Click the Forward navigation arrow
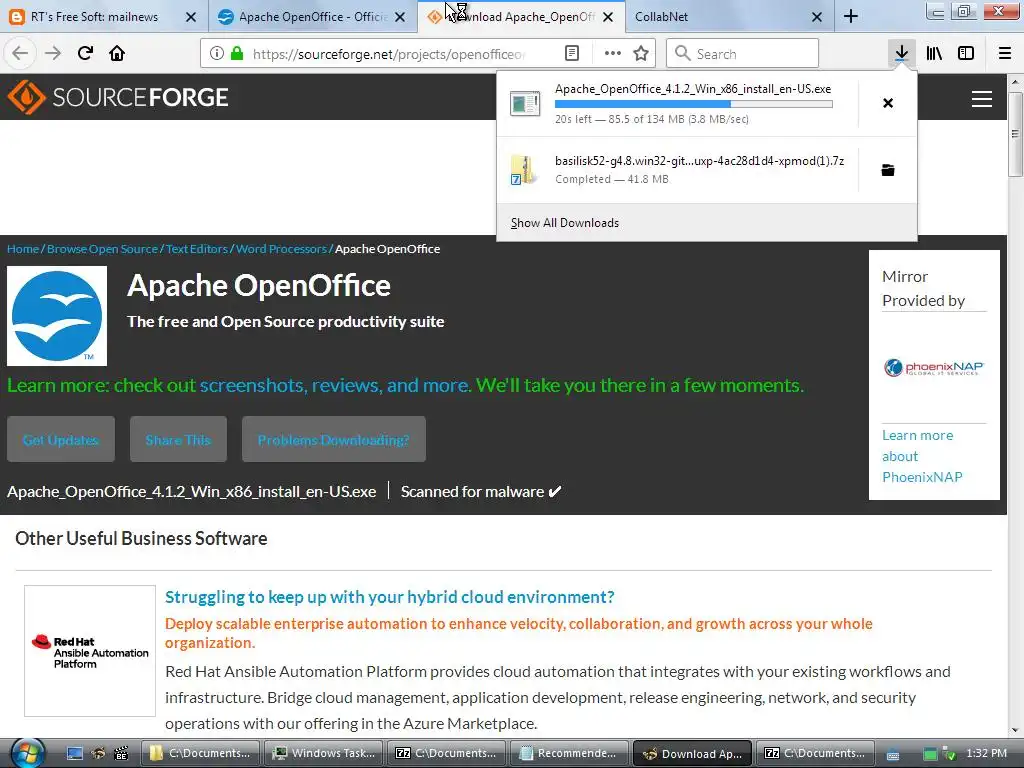The width and height of the screenshot is (1024, 768). click(53, 53)
